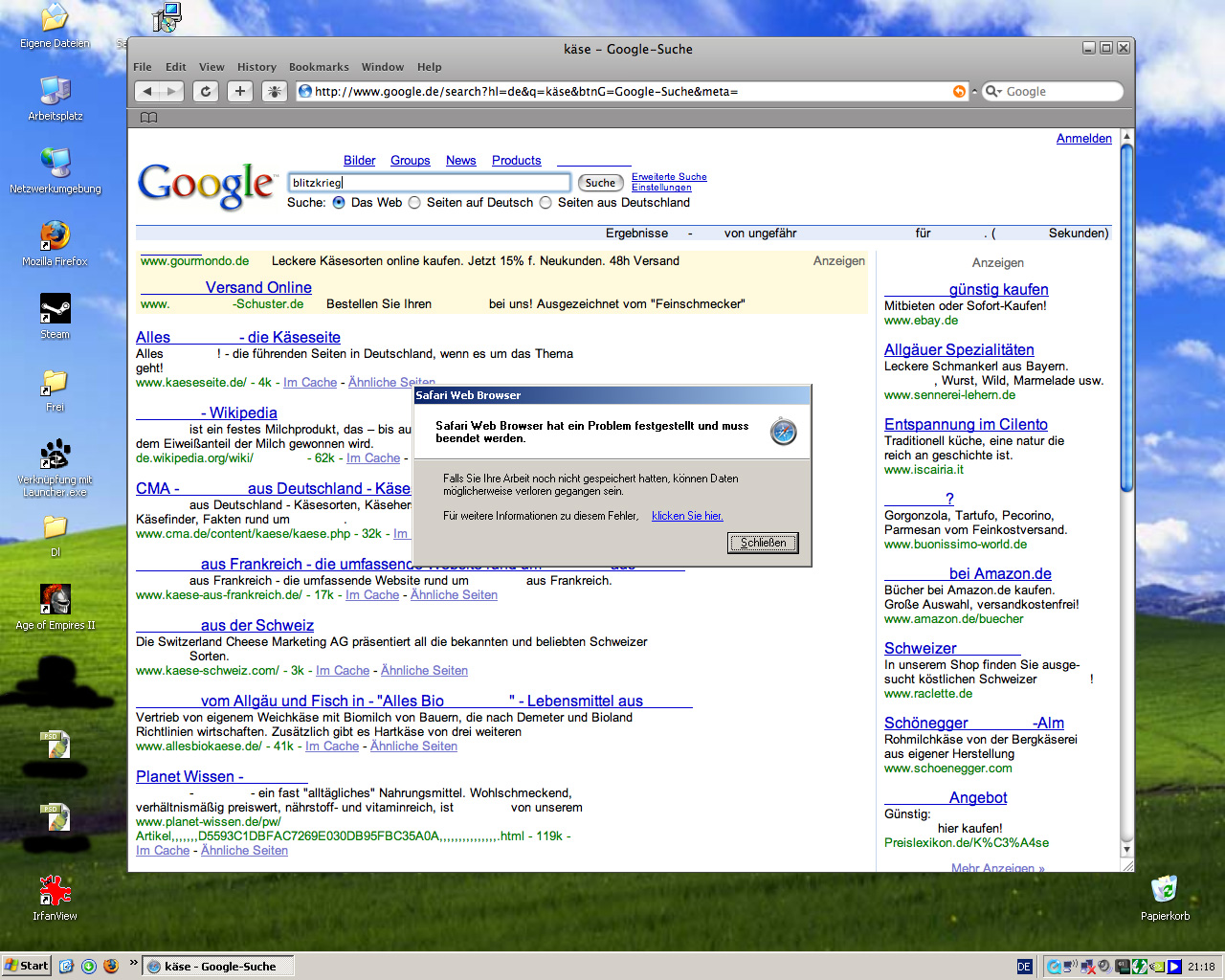The image size is (1225, 980).
Task: Click the Firefox quick launch icon in taskbar
Action: click(x=111, y=967)
